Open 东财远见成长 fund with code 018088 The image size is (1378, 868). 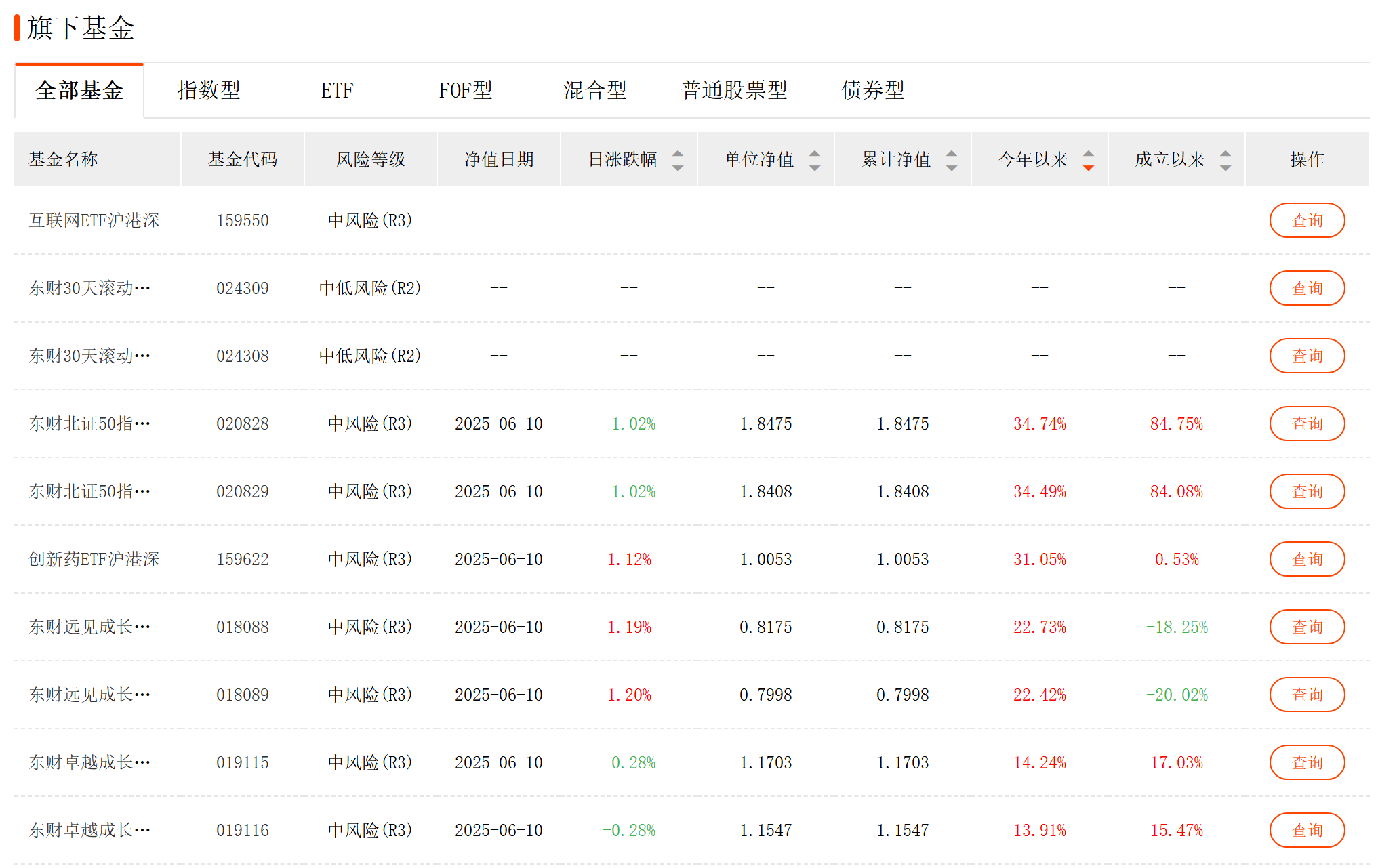pos(89,627)
